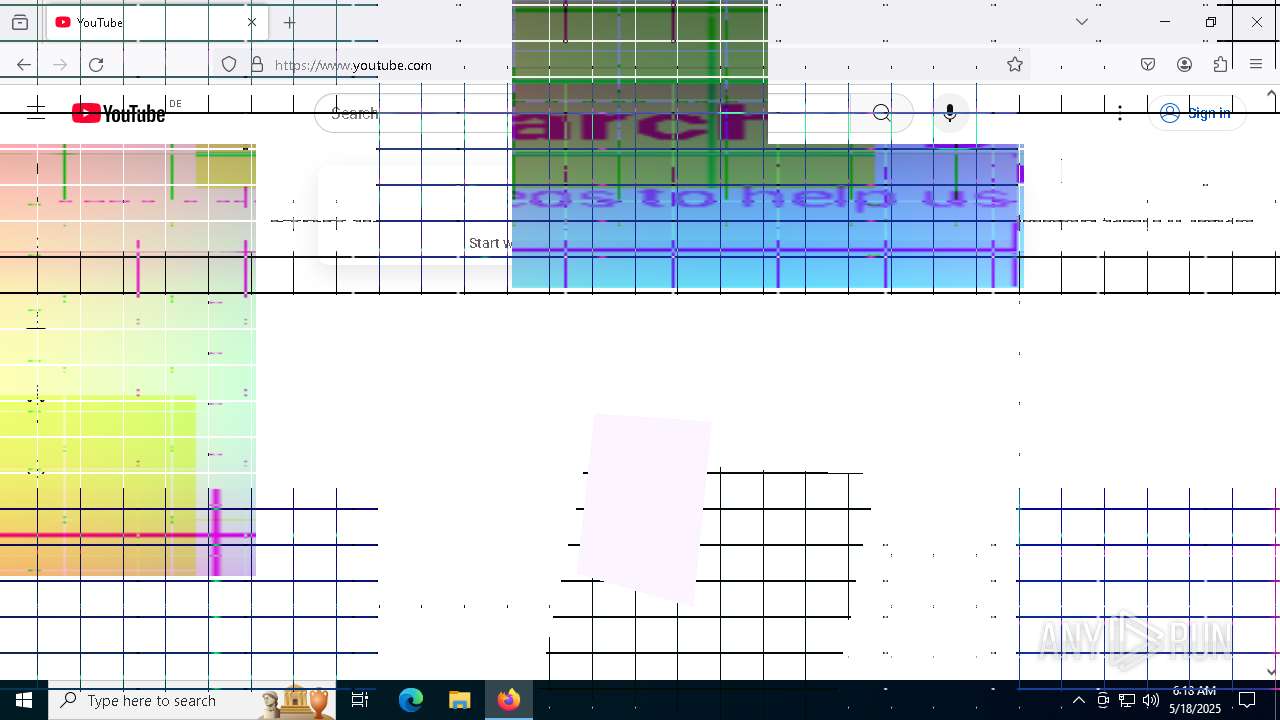This screenshot has width=1280, height=720.
Task: Open Firefox View recent browsing icon
Action: 20,22
